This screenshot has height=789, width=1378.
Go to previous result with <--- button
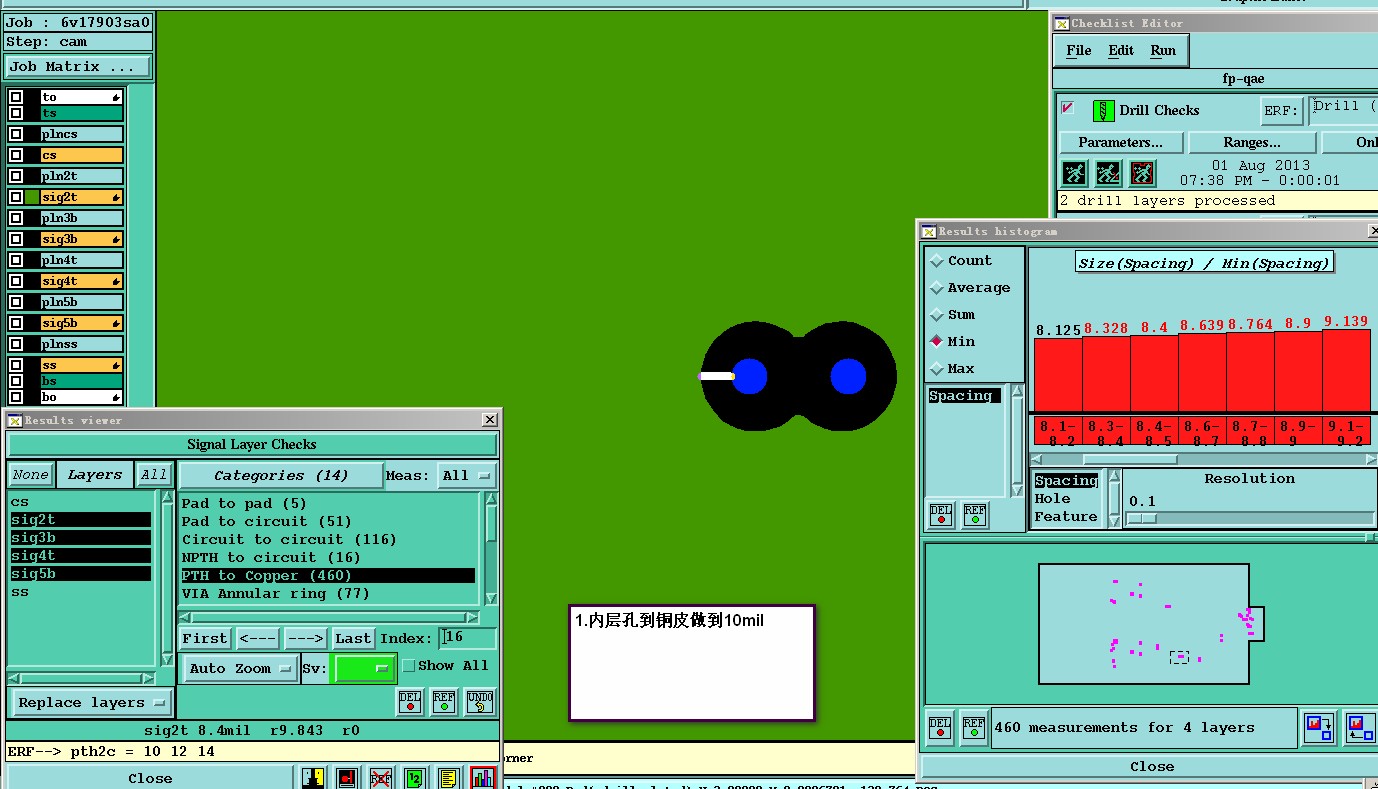tap(258, 638)
